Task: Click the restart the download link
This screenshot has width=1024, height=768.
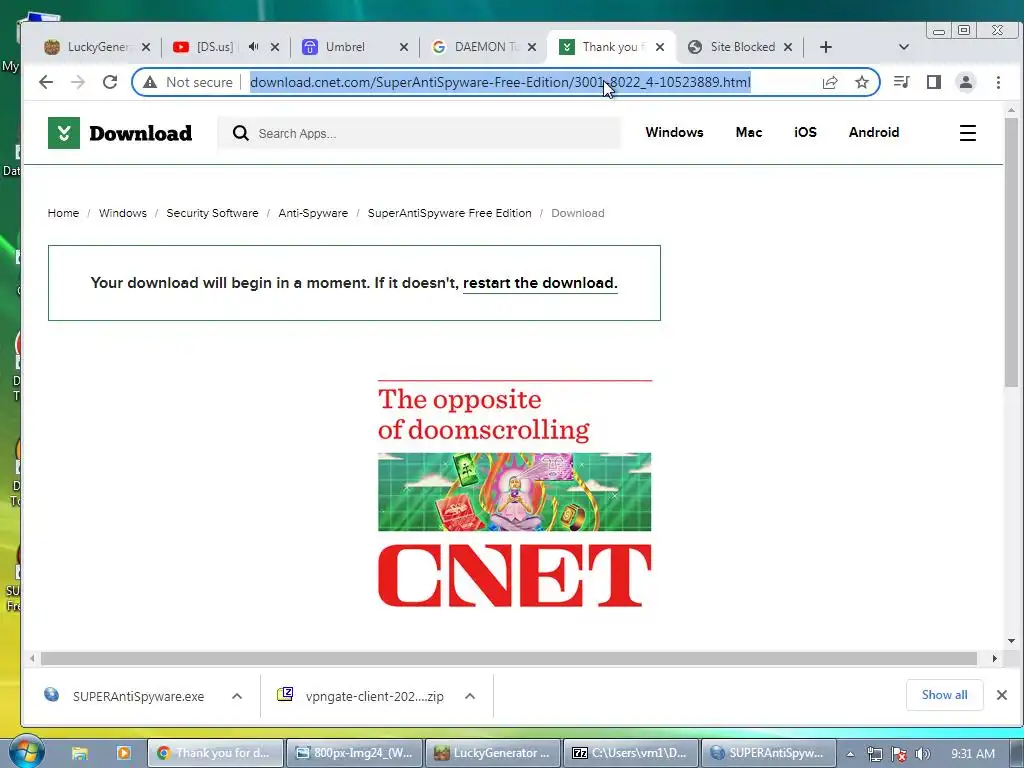Action: point(540,283)
